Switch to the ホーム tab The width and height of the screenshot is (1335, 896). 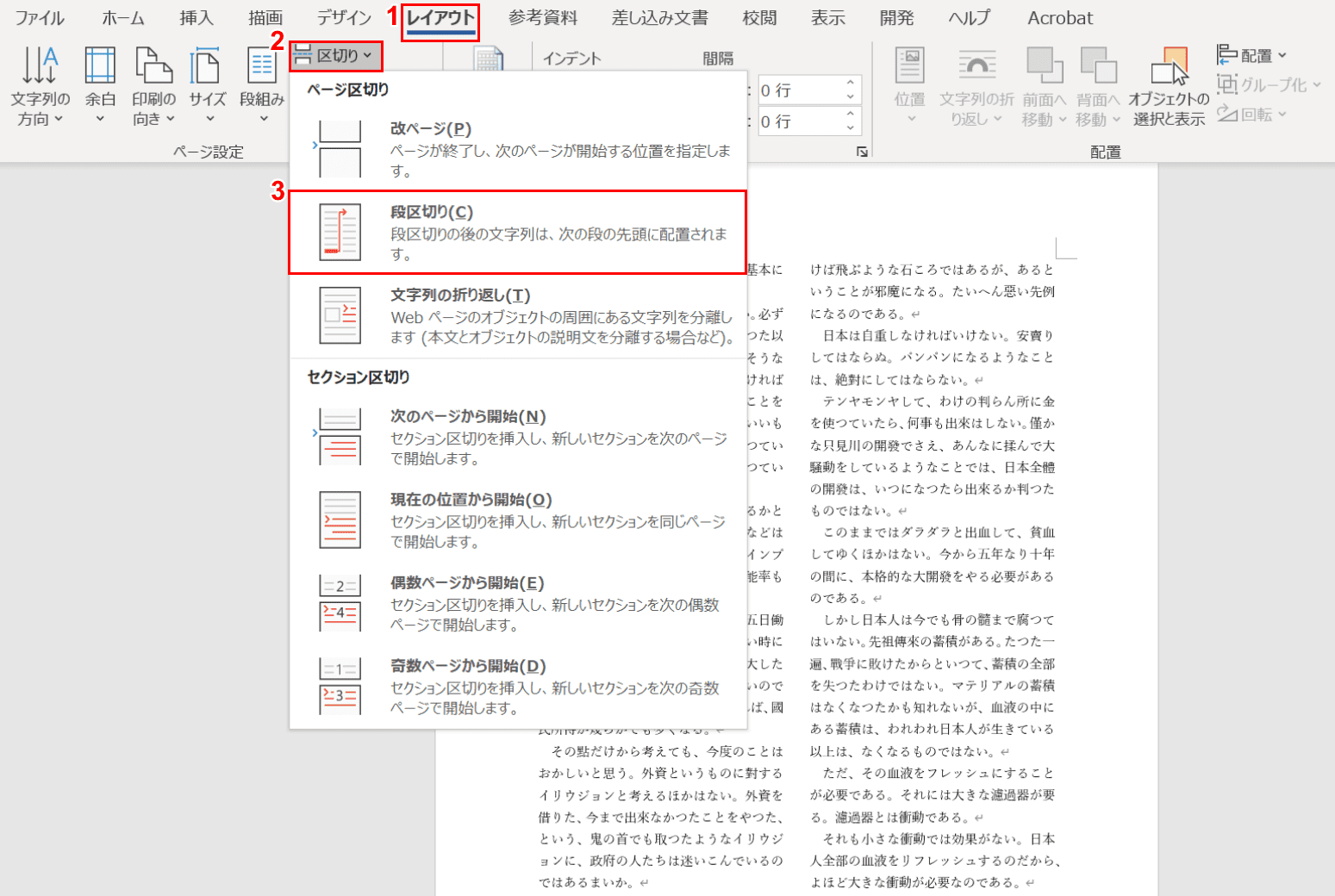pyautogui.click(x=123, y=18)
